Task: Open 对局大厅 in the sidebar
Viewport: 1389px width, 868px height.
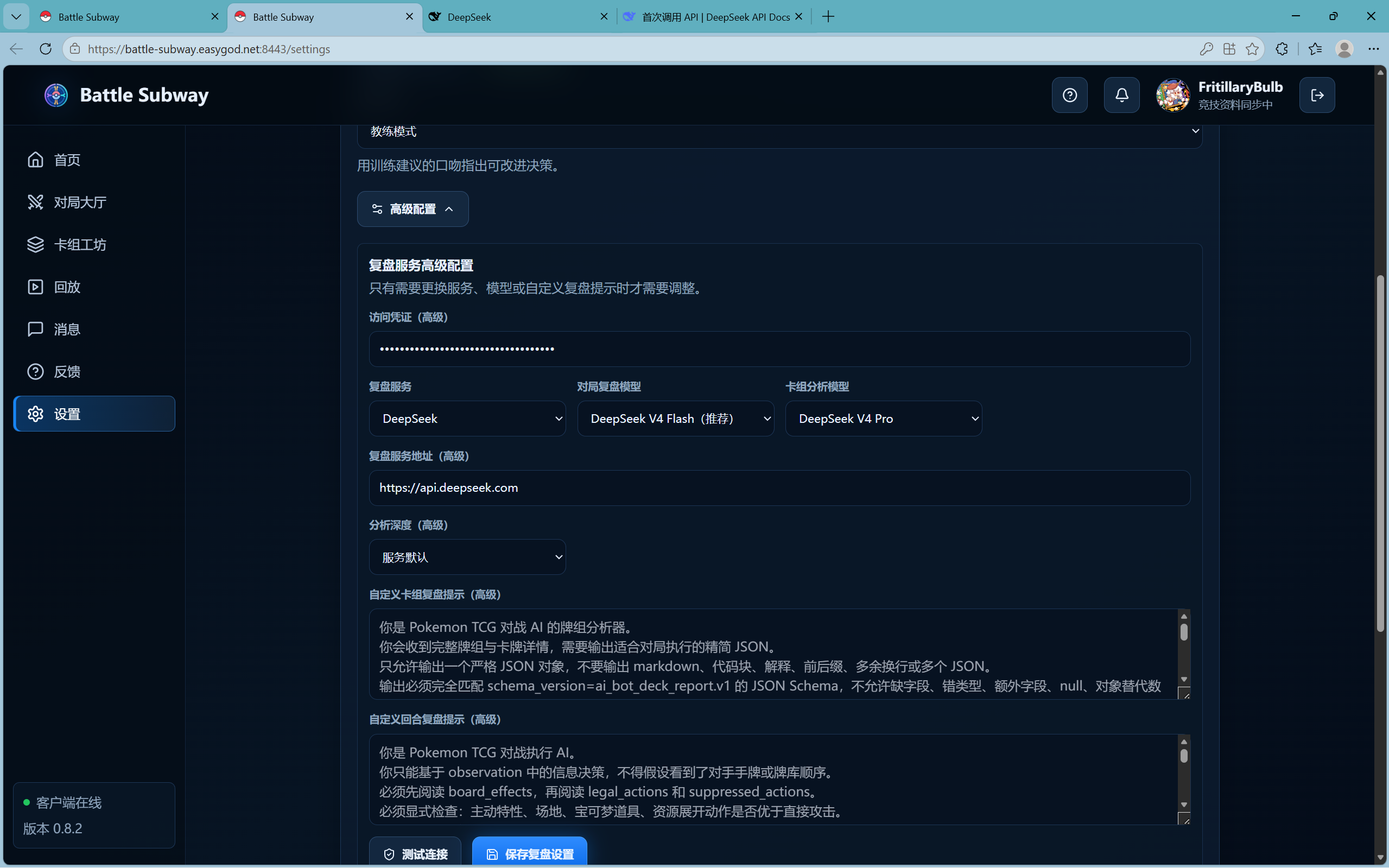Action: coord(94,202)
